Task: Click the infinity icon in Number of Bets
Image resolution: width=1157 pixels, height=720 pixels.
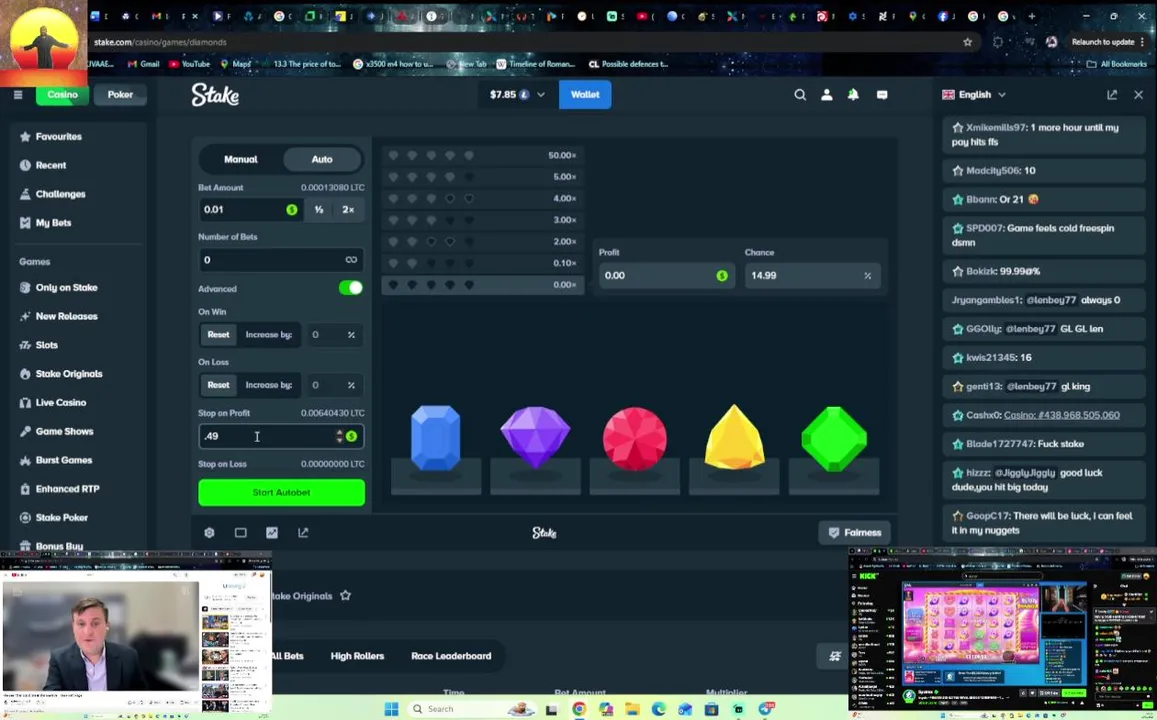Action: [x=351, y=260]
